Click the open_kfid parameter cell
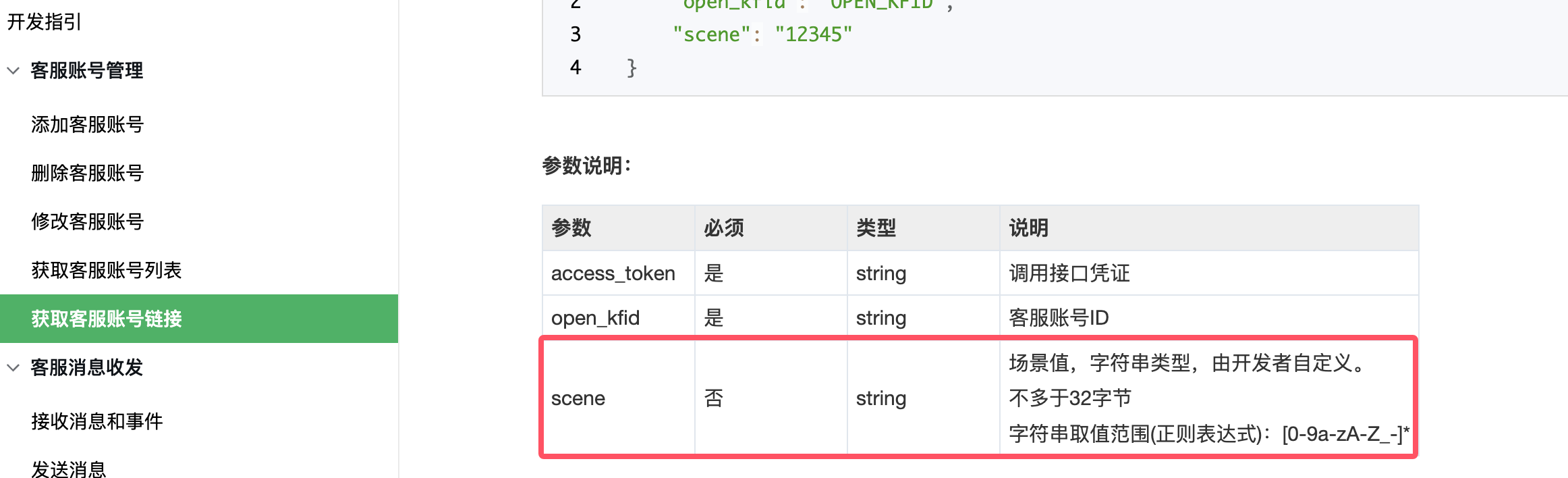This screenshot has width=1568, height=478. click(619, 318)
